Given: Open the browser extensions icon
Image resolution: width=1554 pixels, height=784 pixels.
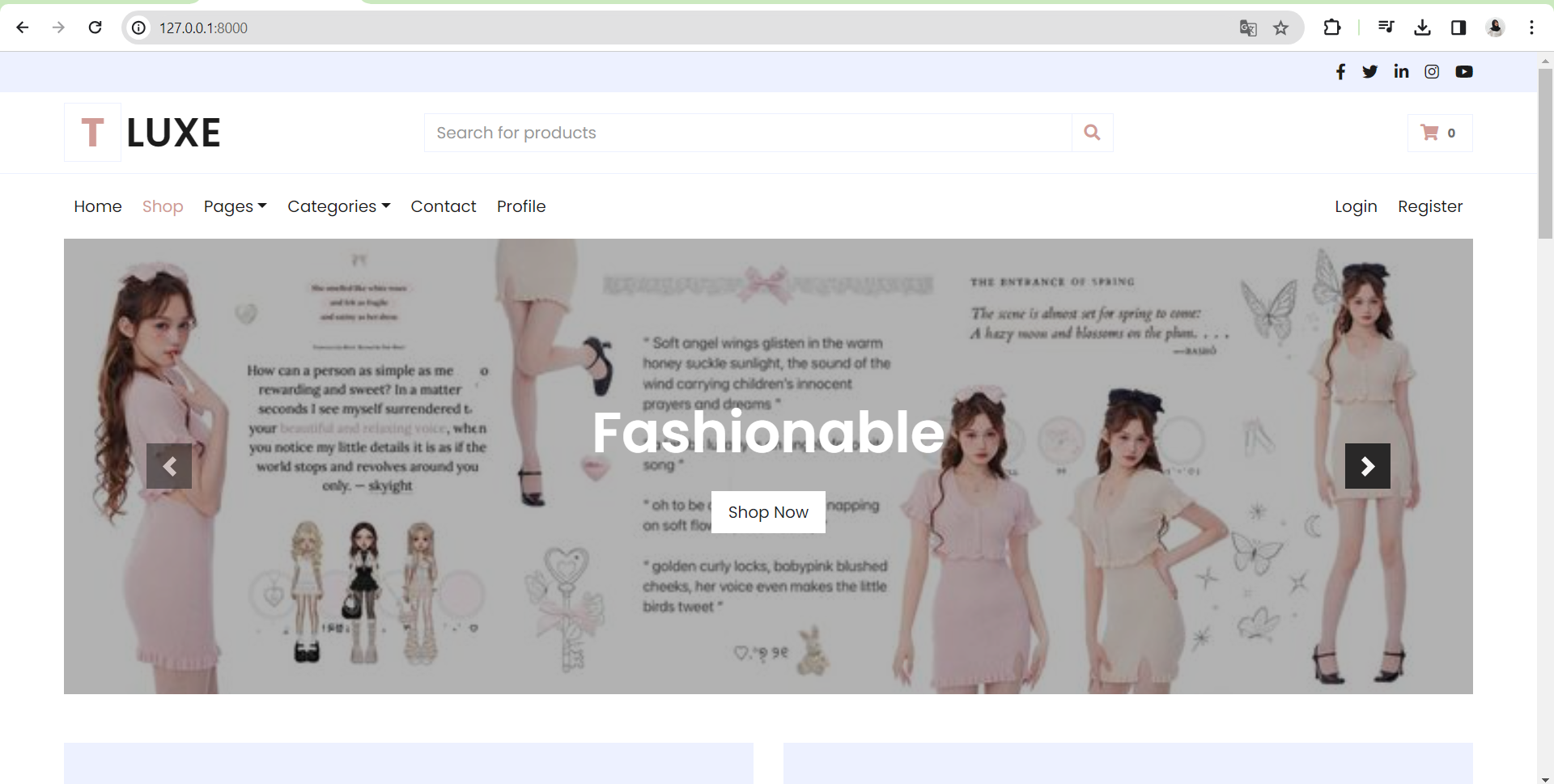Looking at the screenshot, I should tap(1331, 28).
